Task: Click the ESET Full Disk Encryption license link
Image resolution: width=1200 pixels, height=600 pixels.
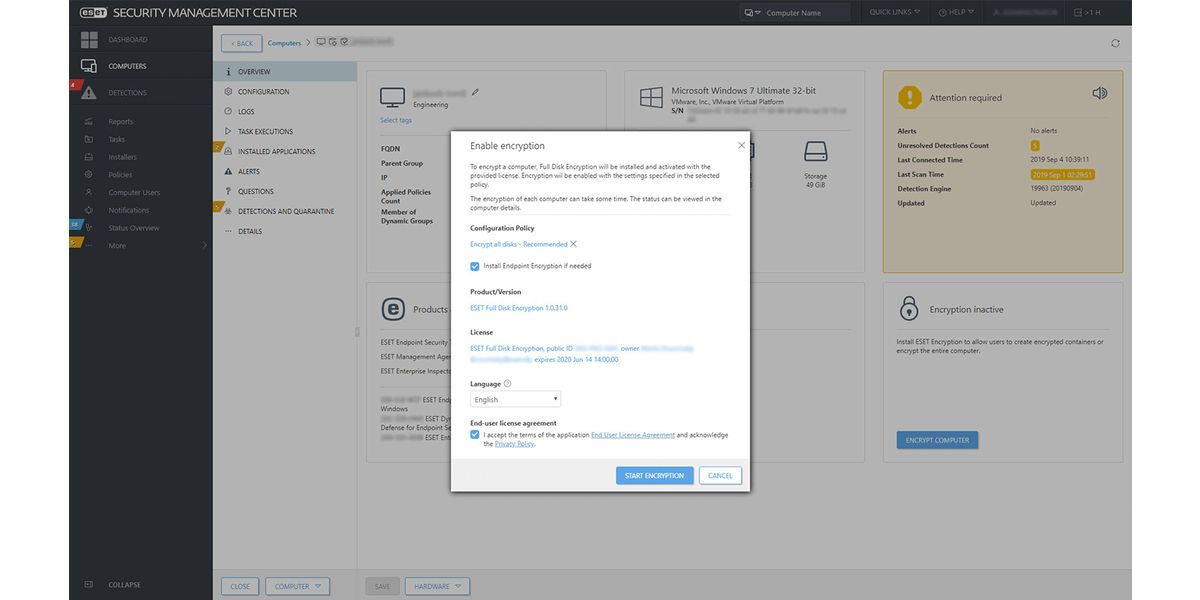Action: click(x=582, y=354)
